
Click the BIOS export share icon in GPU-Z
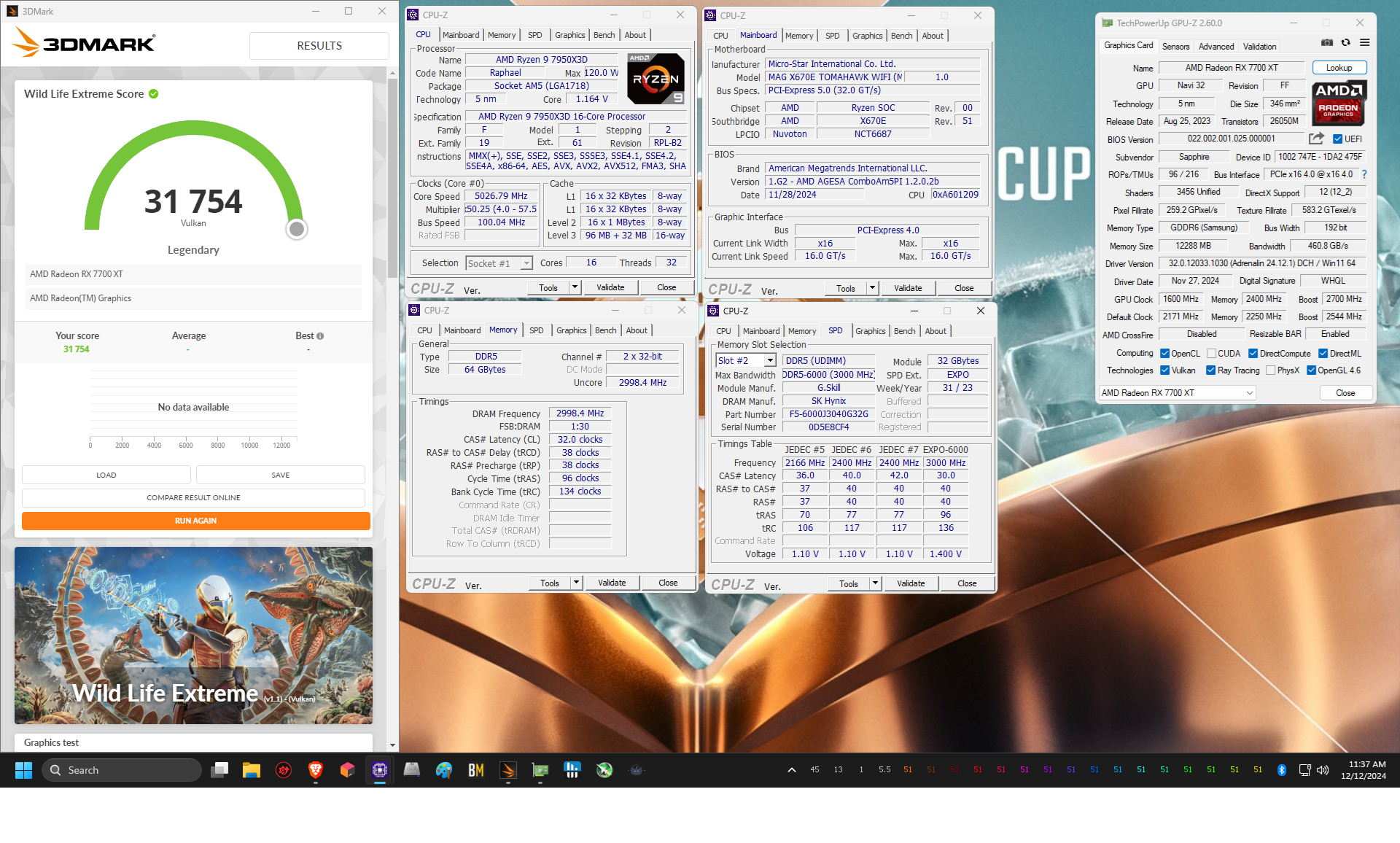tap(1316, 139)
